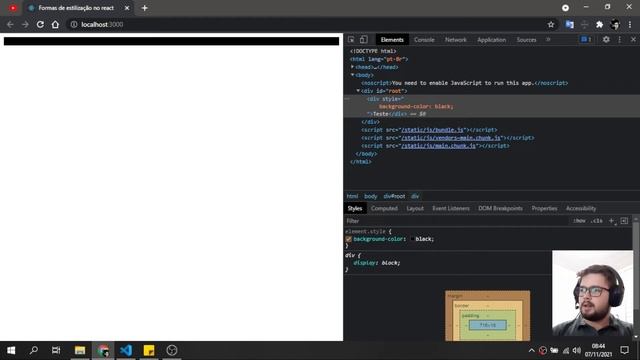Open the DOM Breakpoints tab

500,208
